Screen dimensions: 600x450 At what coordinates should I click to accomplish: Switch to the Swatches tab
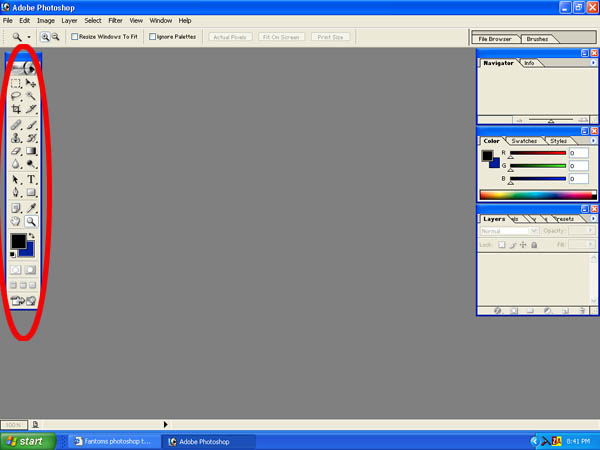523,141
